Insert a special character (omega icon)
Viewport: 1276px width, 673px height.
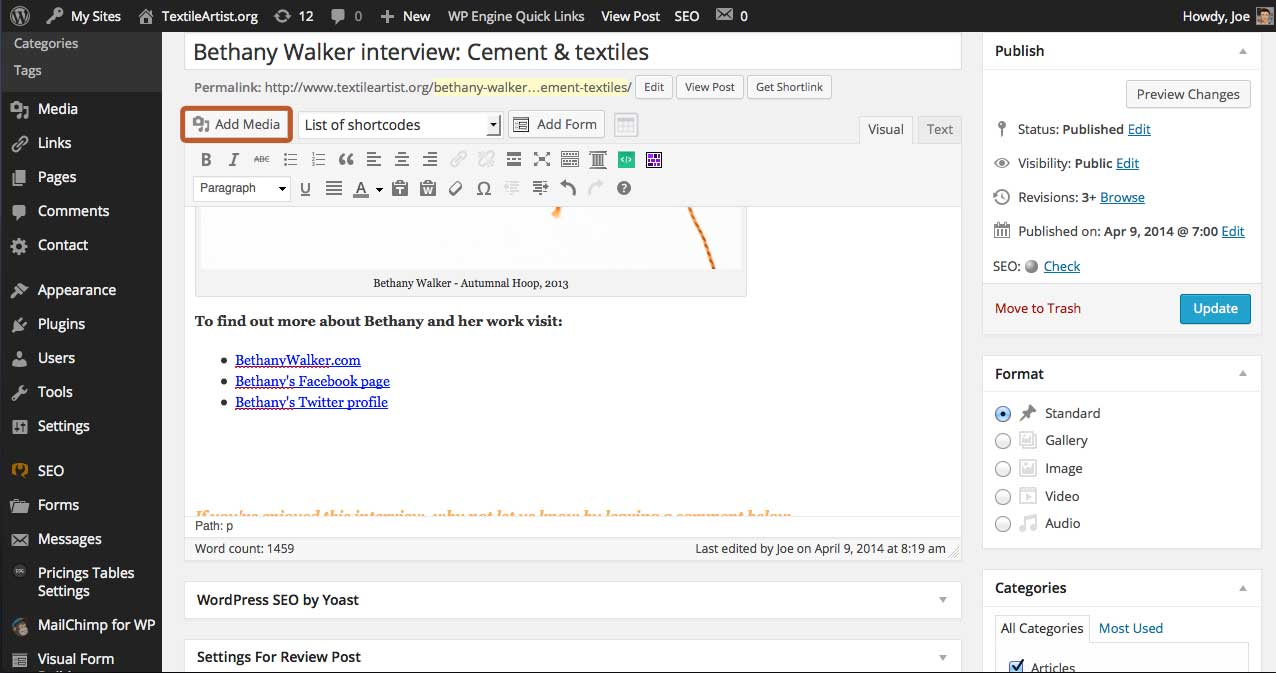tap(484, 188)
